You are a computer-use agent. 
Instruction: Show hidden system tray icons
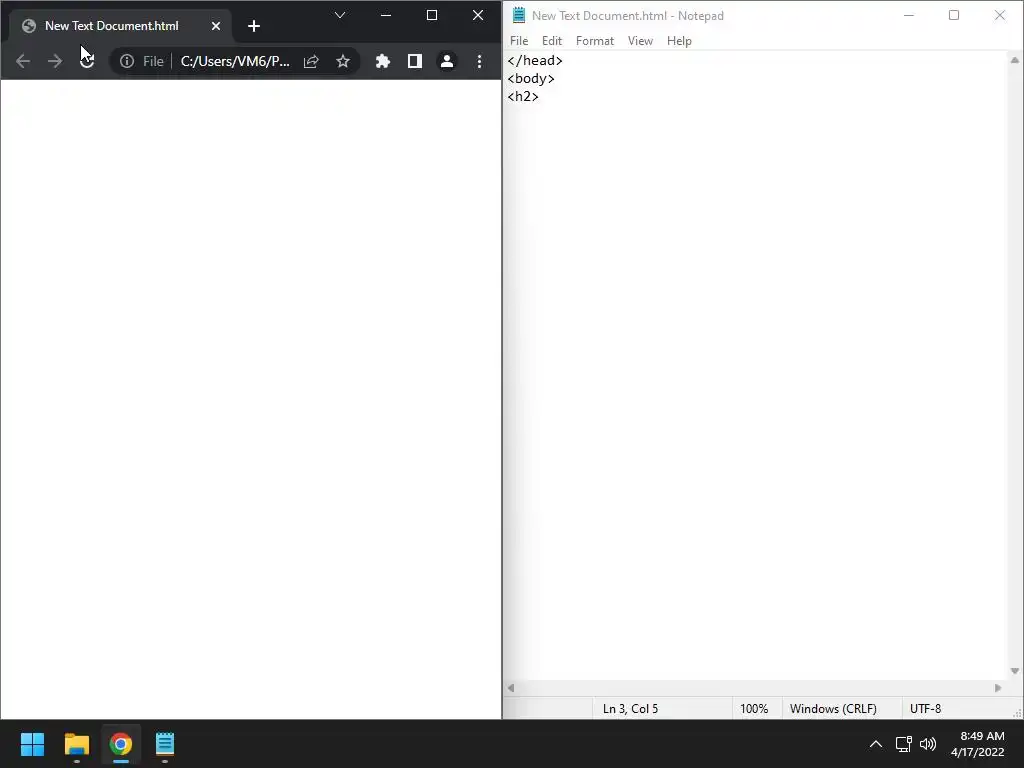click(876, 744)
